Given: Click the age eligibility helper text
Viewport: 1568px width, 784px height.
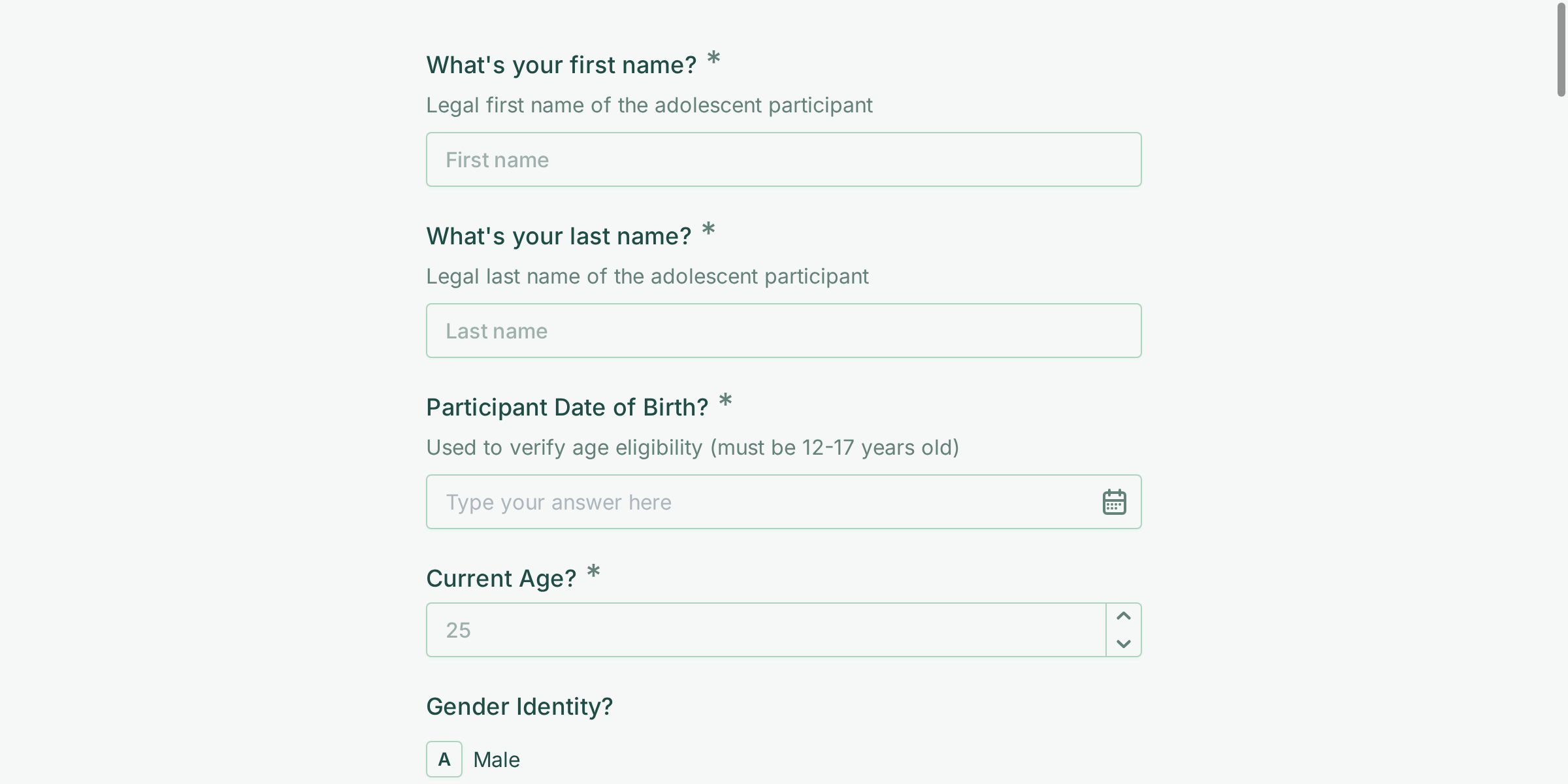Looking at the screenshot, I should [692, 448].
